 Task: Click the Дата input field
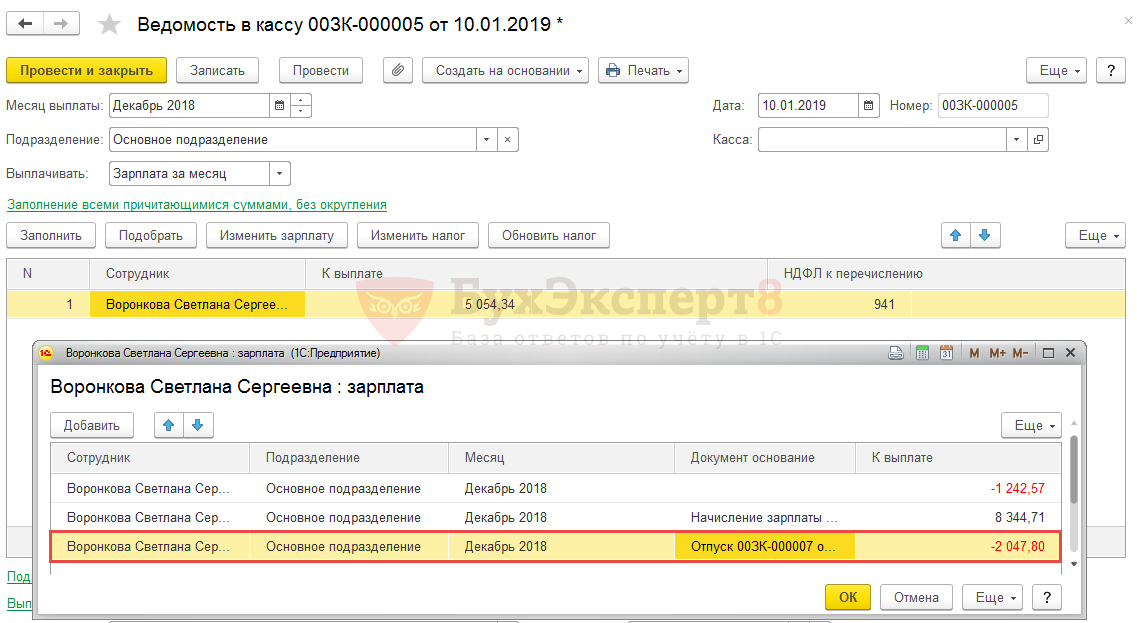point(808,106)
